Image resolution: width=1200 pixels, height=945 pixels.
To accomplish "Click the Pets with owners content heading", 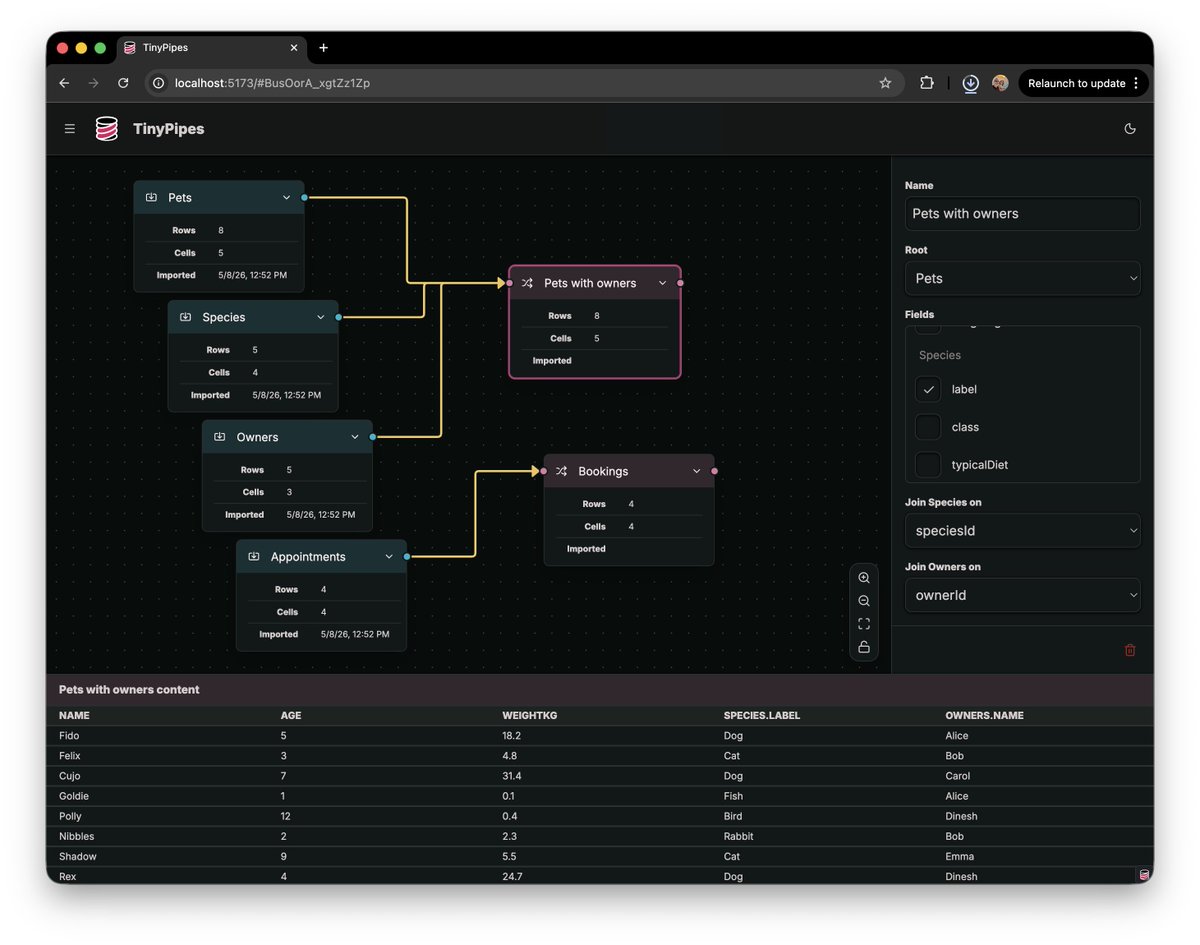I will tap(129, 690).
